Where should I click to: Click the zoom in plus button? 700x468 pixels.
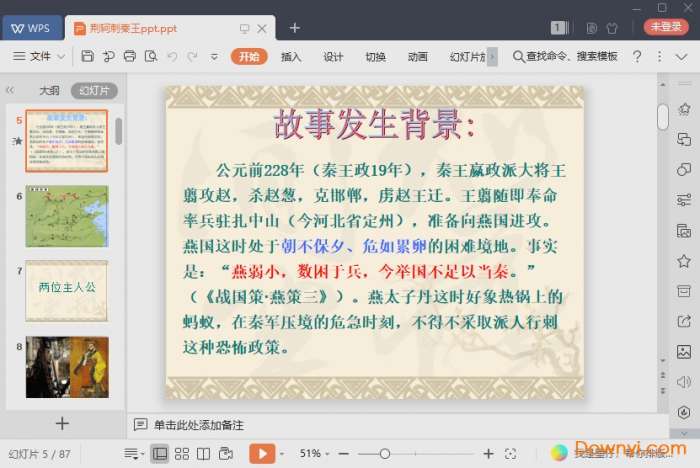(x=488, y=454)
